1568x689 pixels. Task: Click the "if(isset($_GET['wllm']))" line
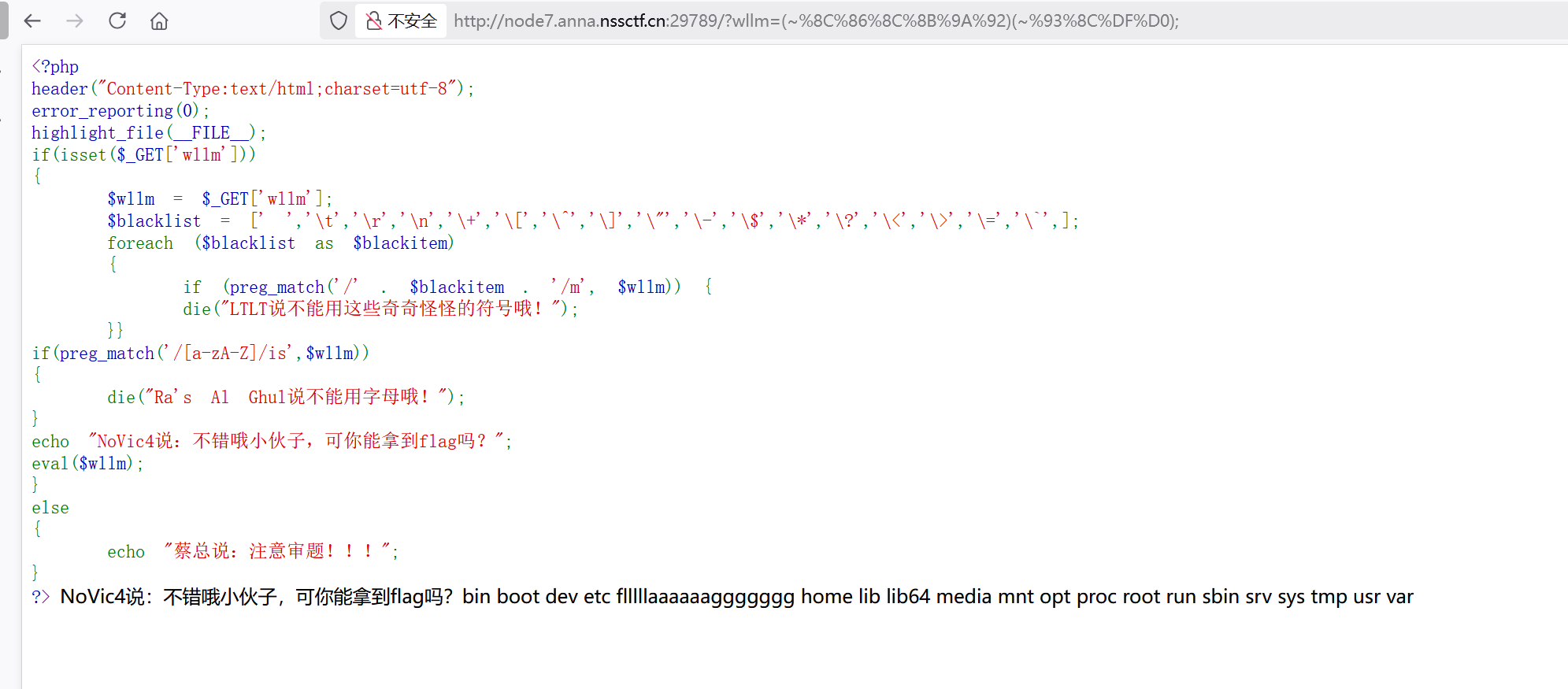click(x=143, y=155)
